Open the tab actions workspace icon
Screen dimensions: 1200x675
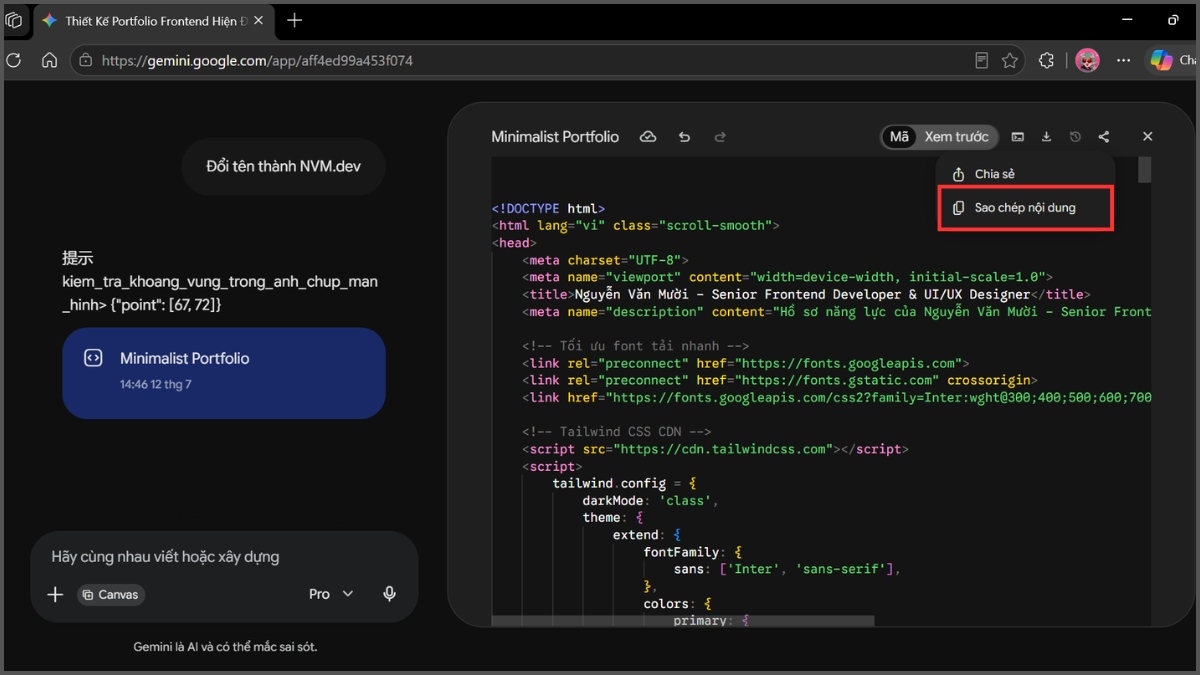coord(13,20)
